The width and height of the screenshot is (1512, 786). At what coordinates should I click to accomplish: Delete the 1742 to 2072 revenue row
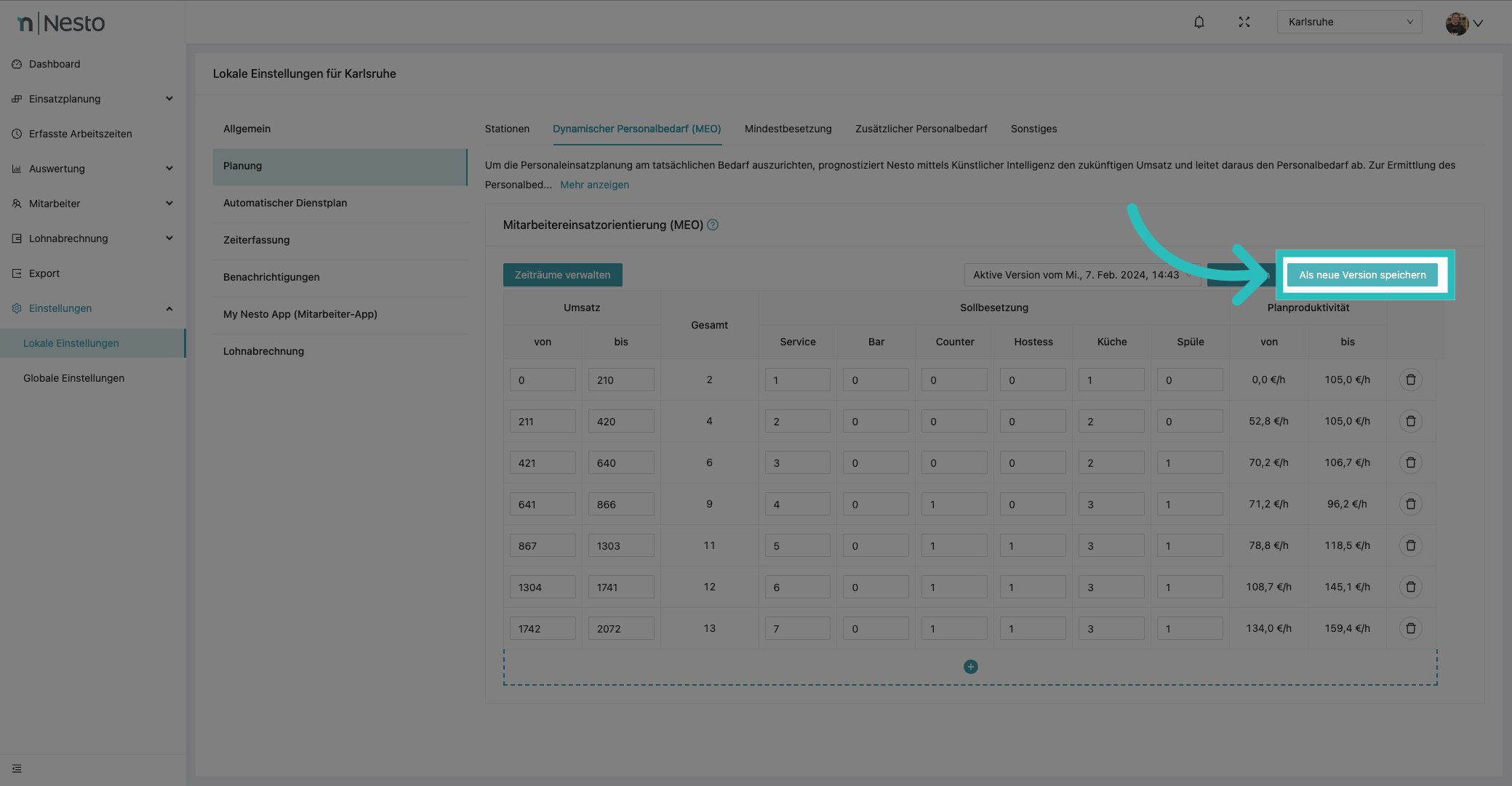(x=1410, y=628)
